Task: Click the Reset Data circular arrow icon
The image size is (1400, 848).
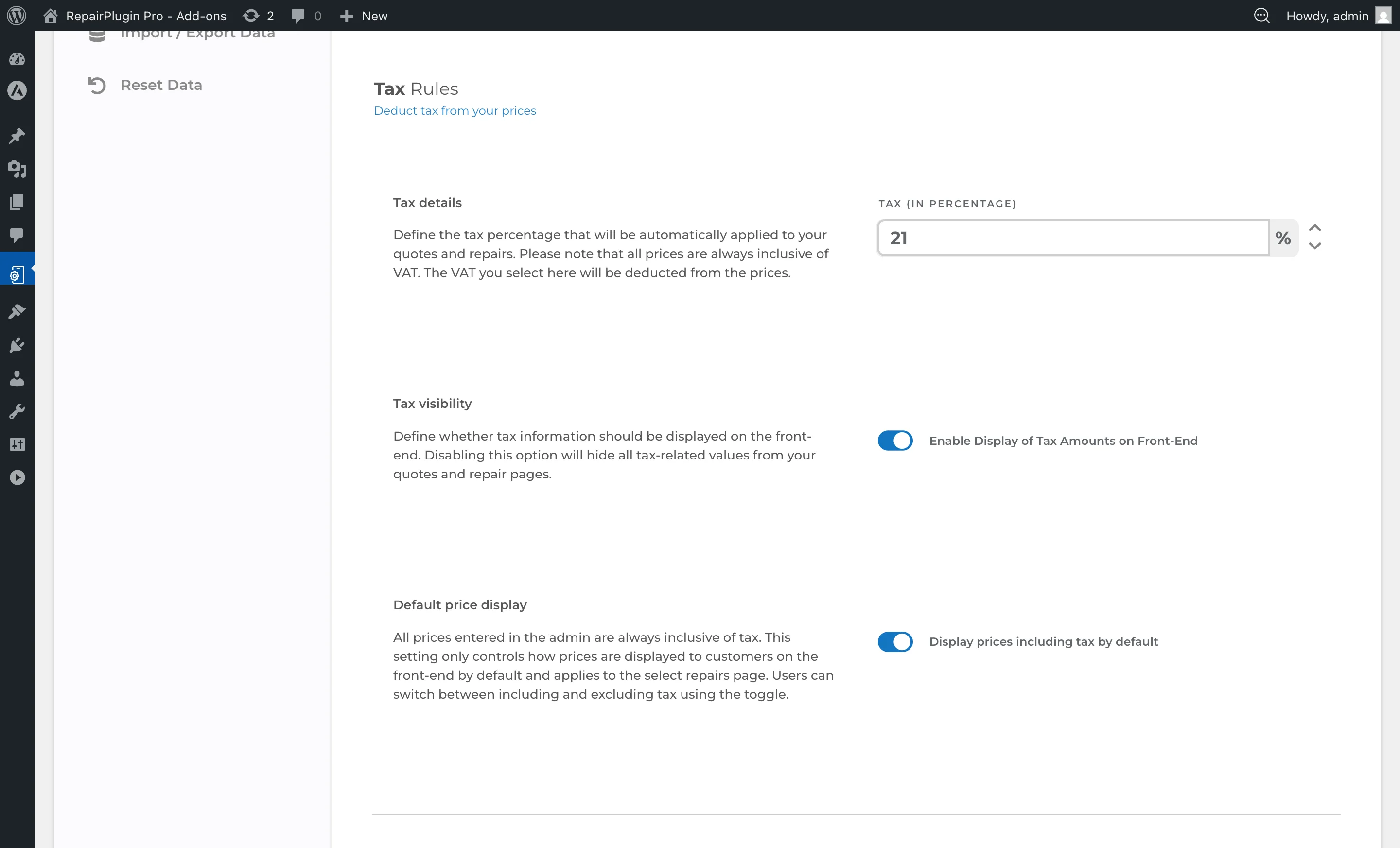Action: (x=97, y=85)
